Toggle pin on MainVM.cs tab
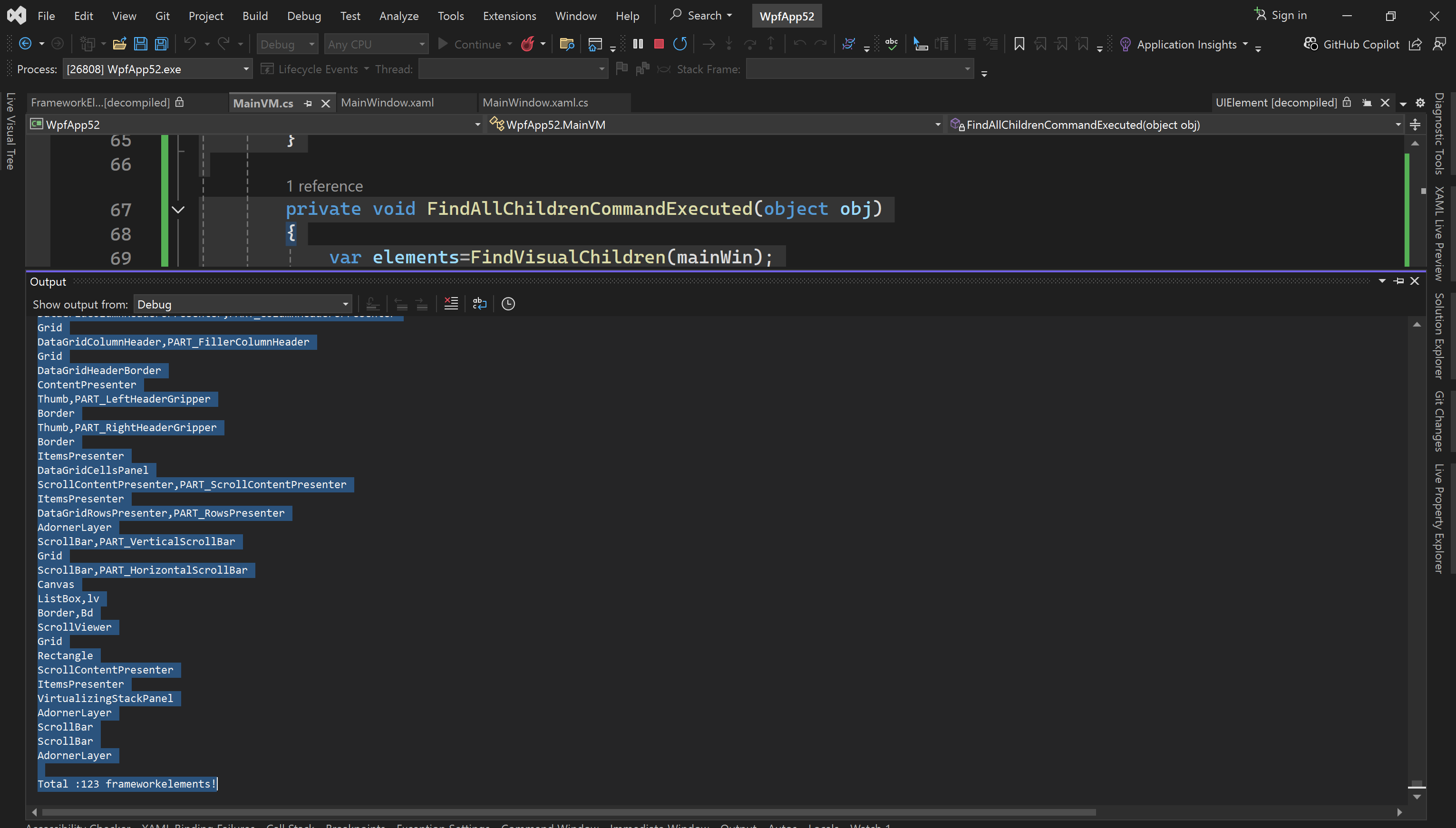 pos(308,103)
